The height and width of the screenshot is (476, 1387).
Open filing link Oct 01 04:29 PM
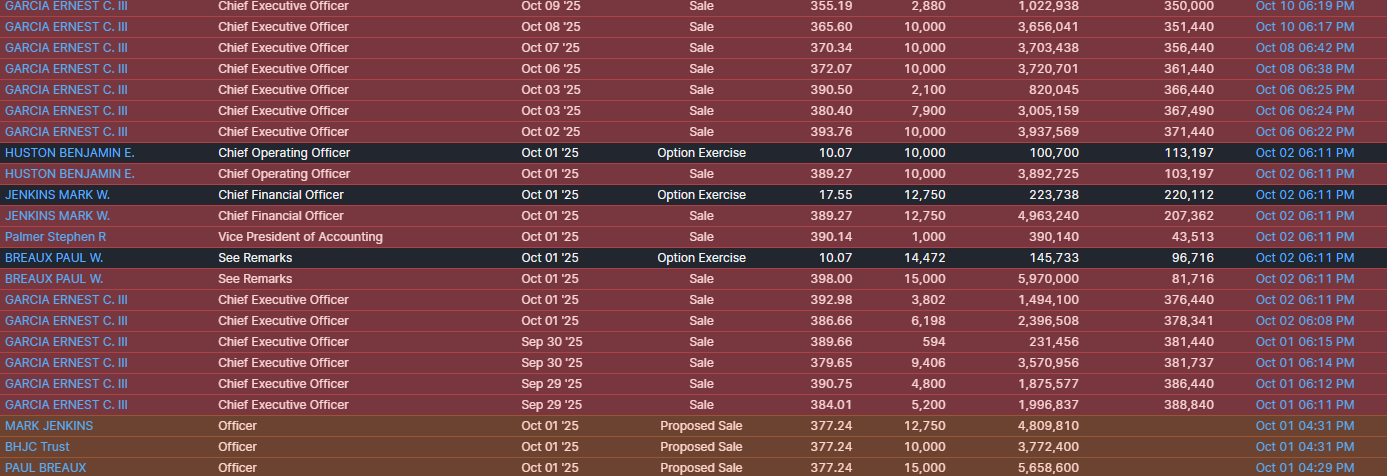click(1305, 468)
